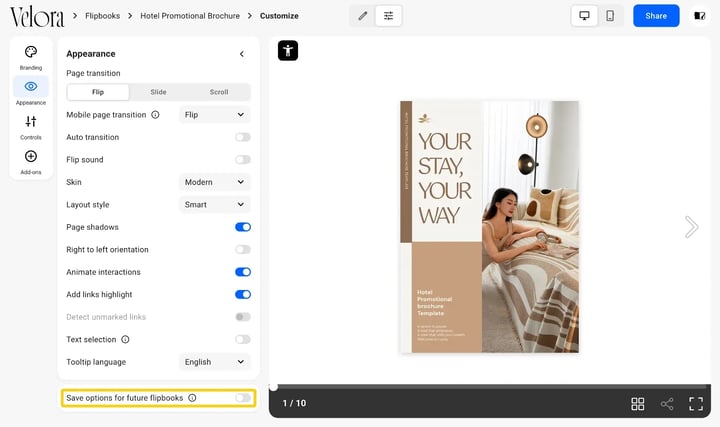Open the accessibility figure button
The height and width of the screenshot is (427, 720).
pos(288,51)
